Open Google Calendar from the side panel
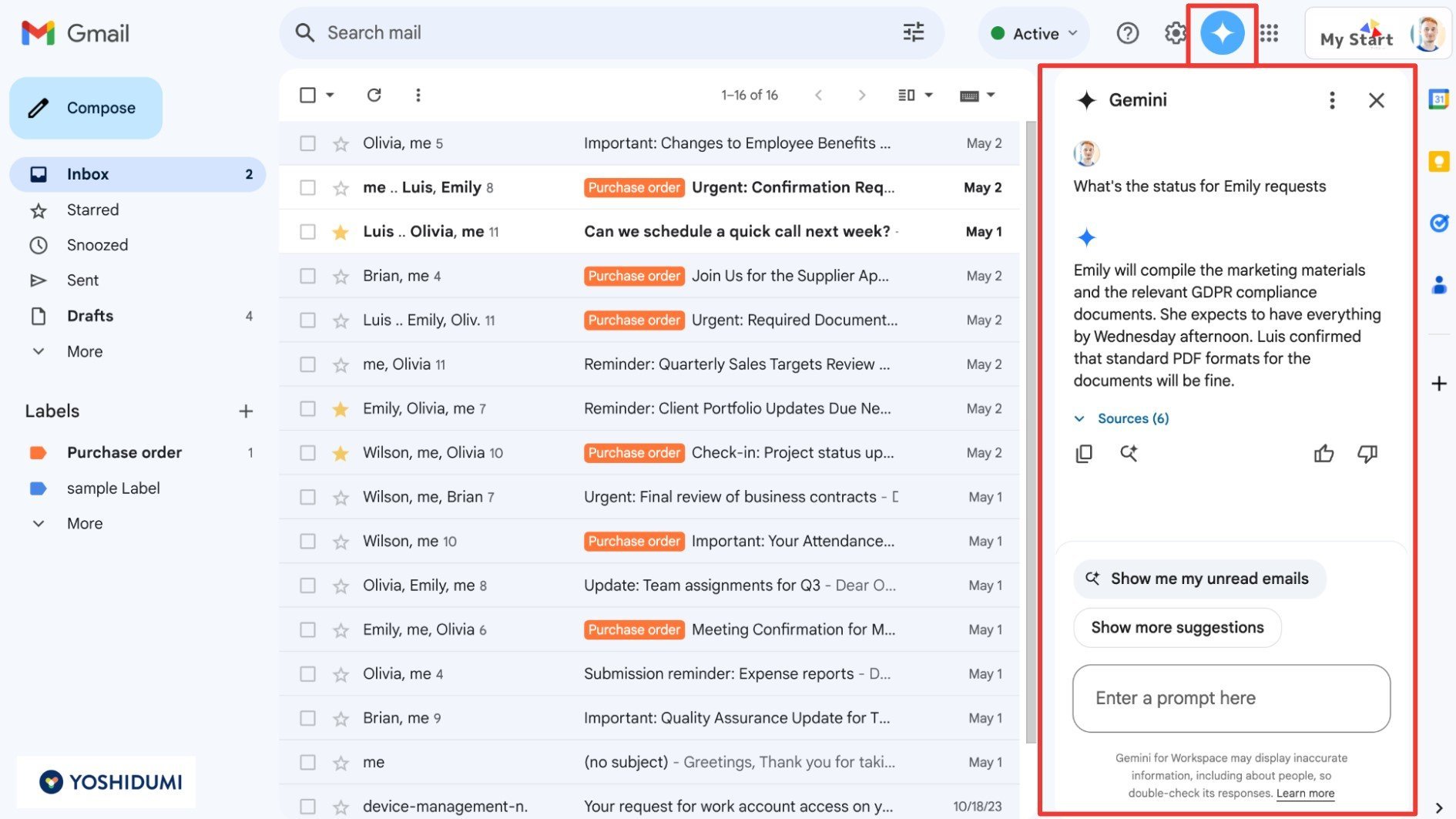The height and width of the screenshot is (819, 1456). [1438, 99]
